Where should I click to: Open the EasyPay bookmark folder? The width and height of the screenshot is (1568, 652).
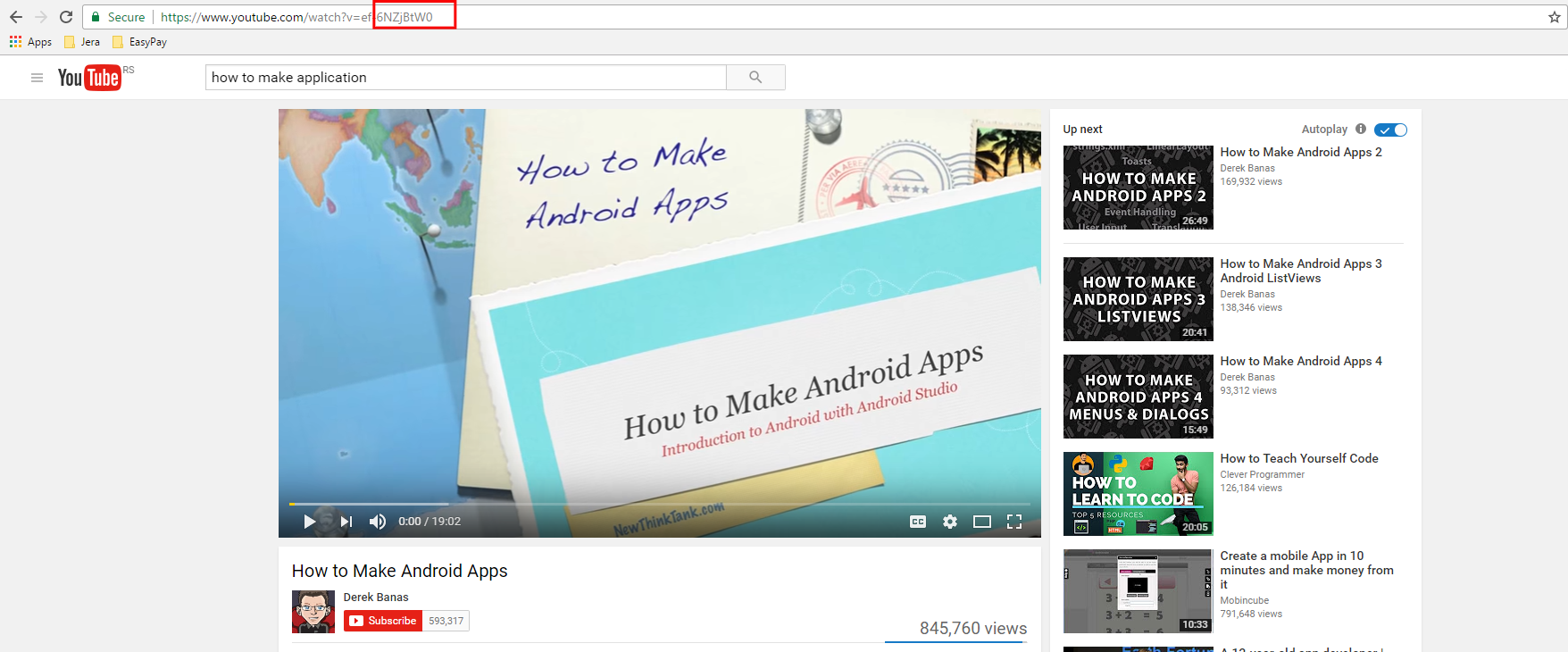[x=139, y=42]
